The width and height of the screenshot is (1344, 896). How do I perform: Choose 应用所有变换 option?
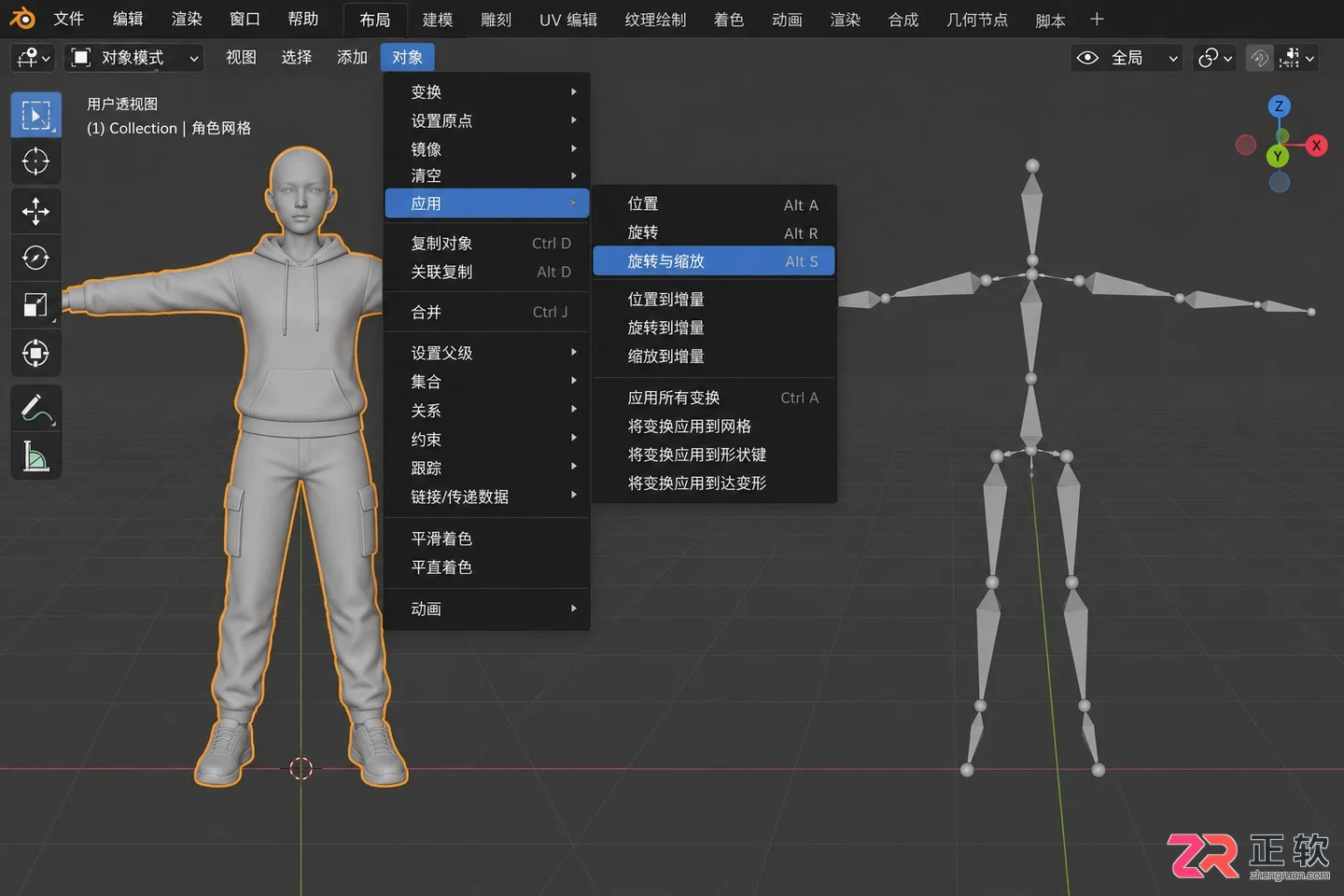[x=714, y=398]
